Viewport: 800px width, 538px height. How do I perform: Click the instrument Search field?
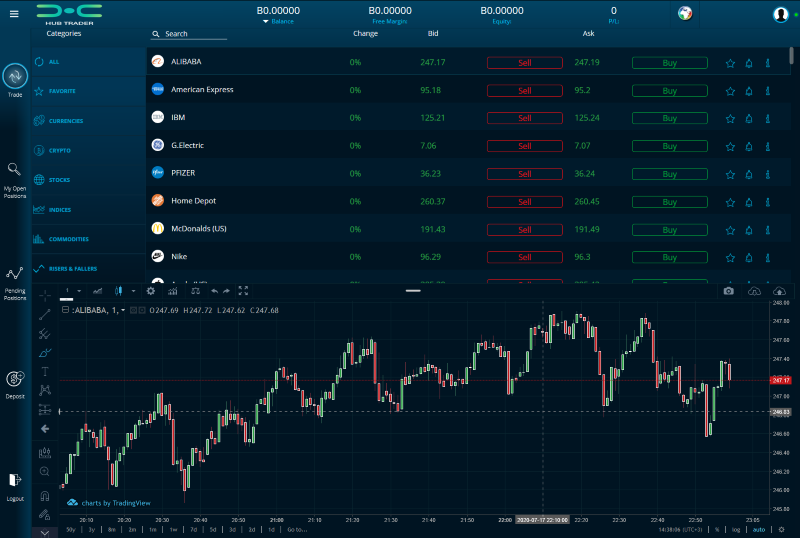tap(189, 34)
